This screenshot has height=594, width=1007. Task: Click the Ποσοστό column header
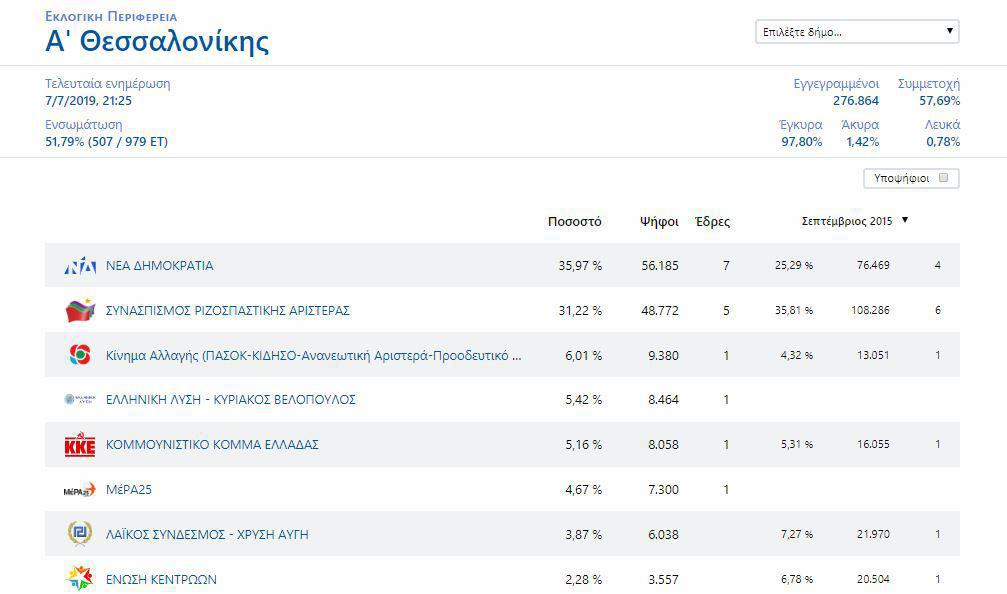pyautogui.click(x=574, y=222)
